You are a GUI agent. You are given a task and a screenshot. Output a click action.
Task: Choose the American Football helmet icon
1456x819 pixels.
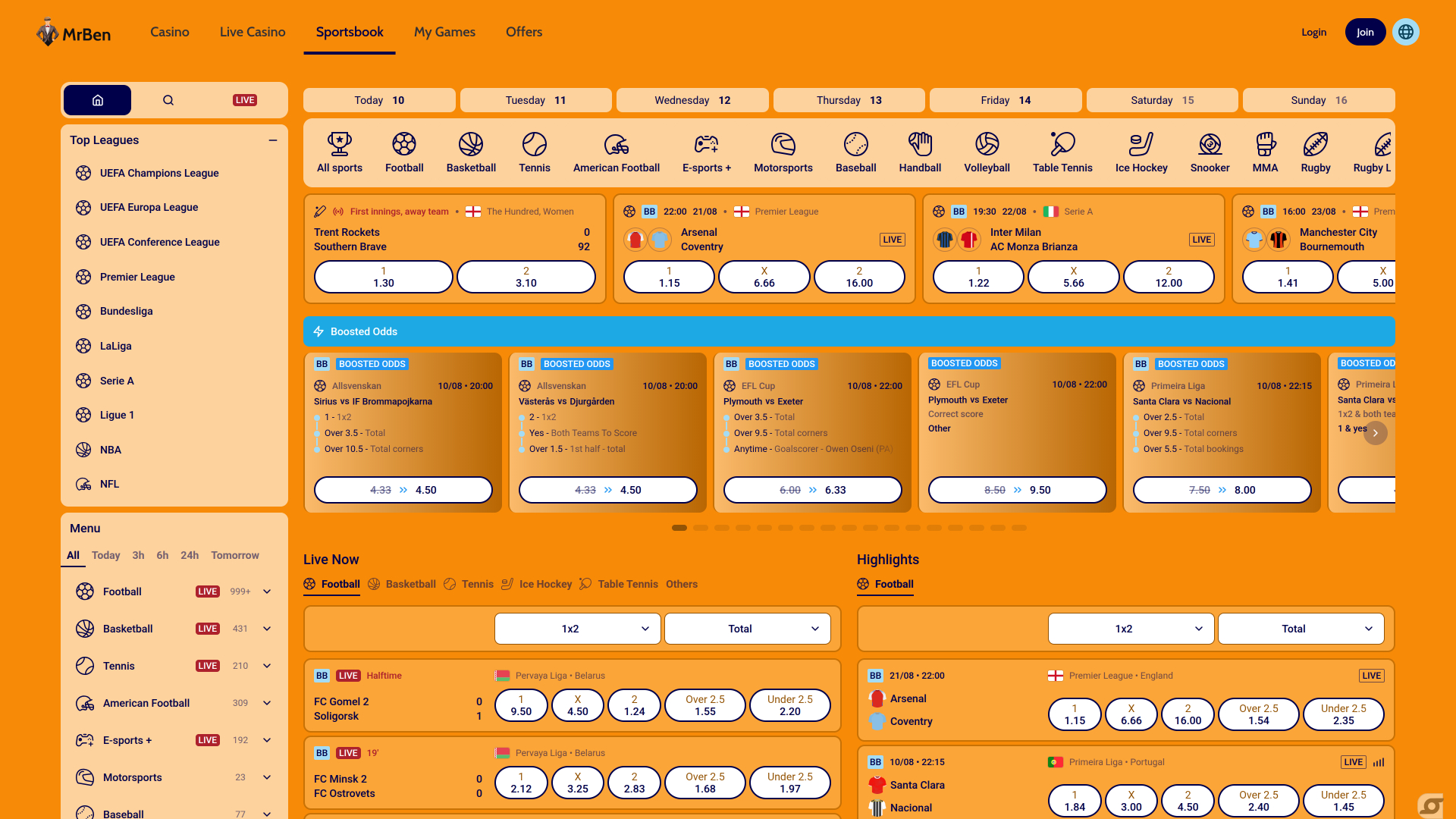(x=617, y=144)
